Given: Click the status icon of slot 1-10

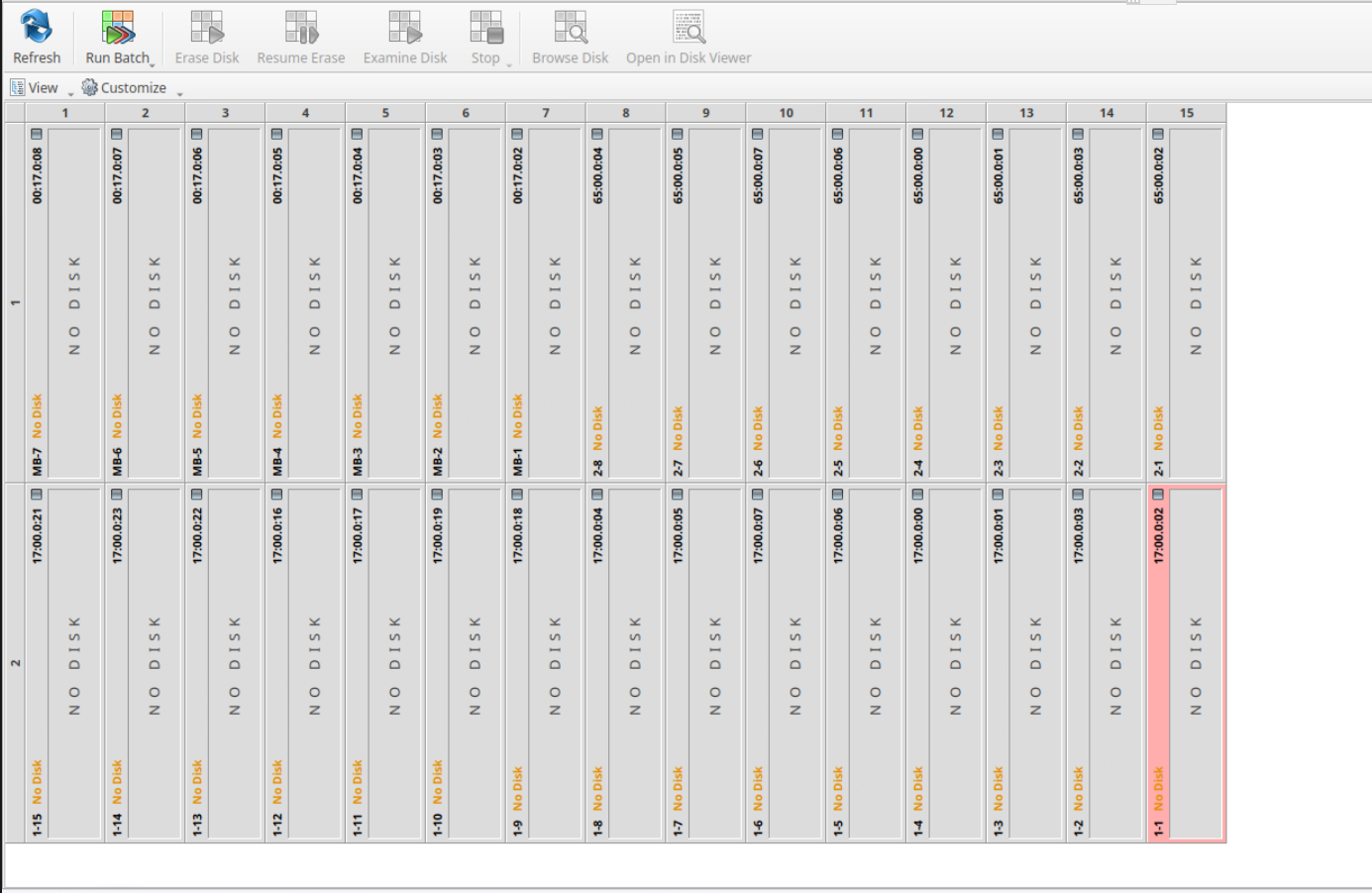Looking at the screenshot, I should (x=437, y=494).
